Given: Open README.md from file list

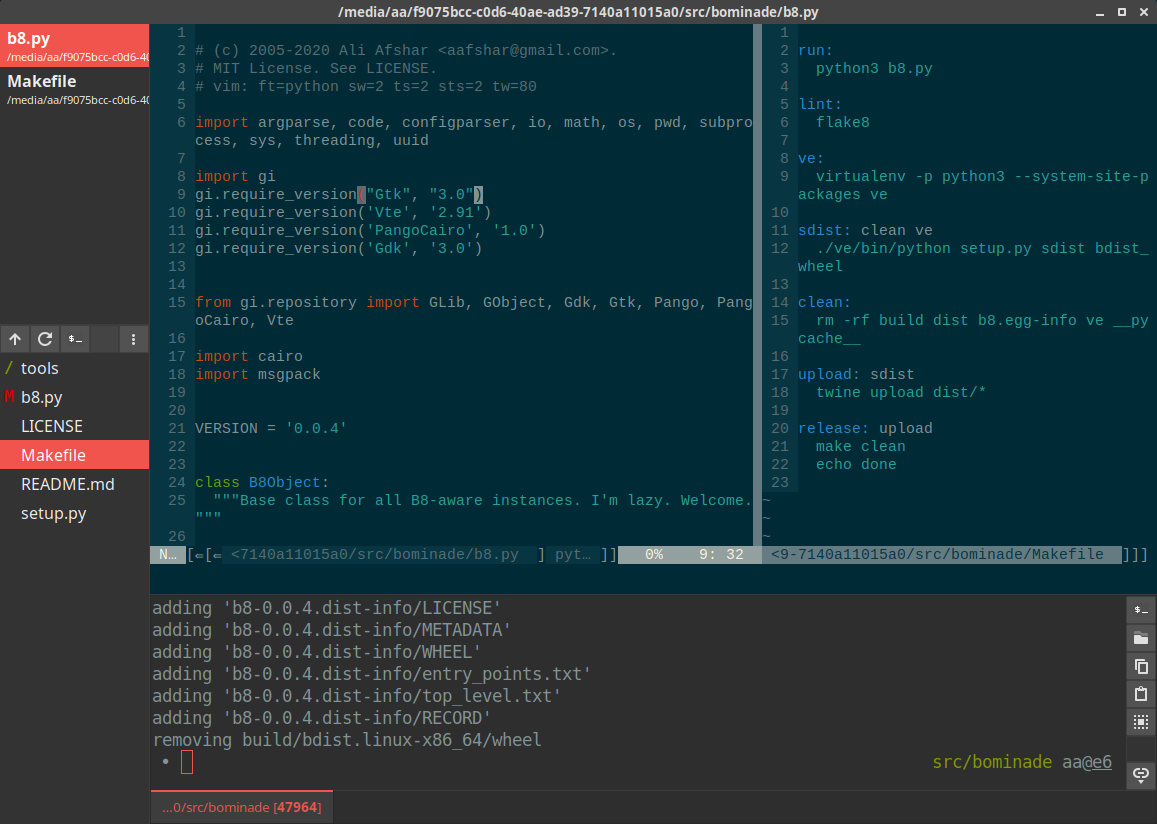Looking at the screenshot, I should [75, 484].
